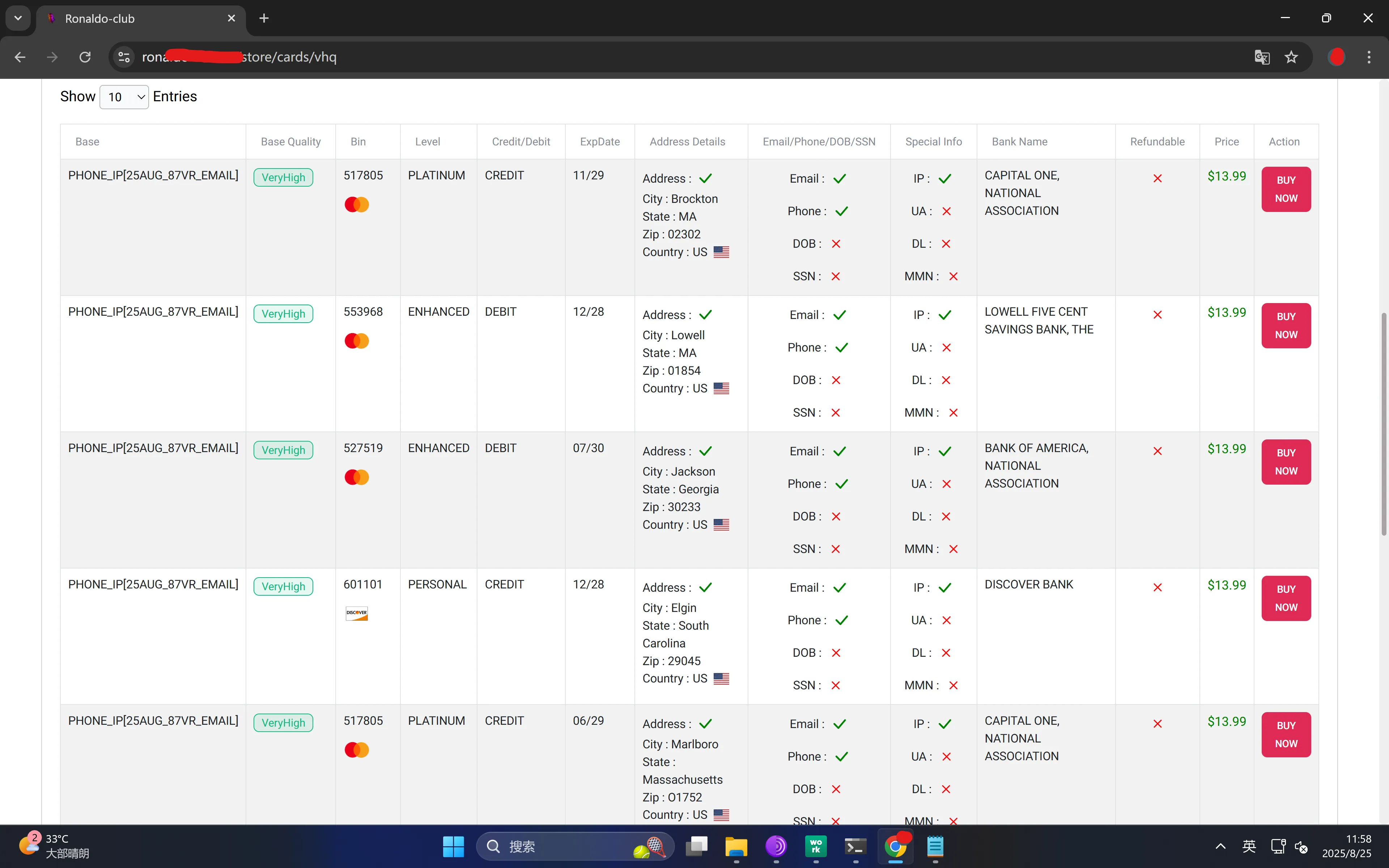Open the tab search chevron in Chrome
The width and height of the screenshot is (1389, 868).
pyautogui.click(x=18, y=18)
